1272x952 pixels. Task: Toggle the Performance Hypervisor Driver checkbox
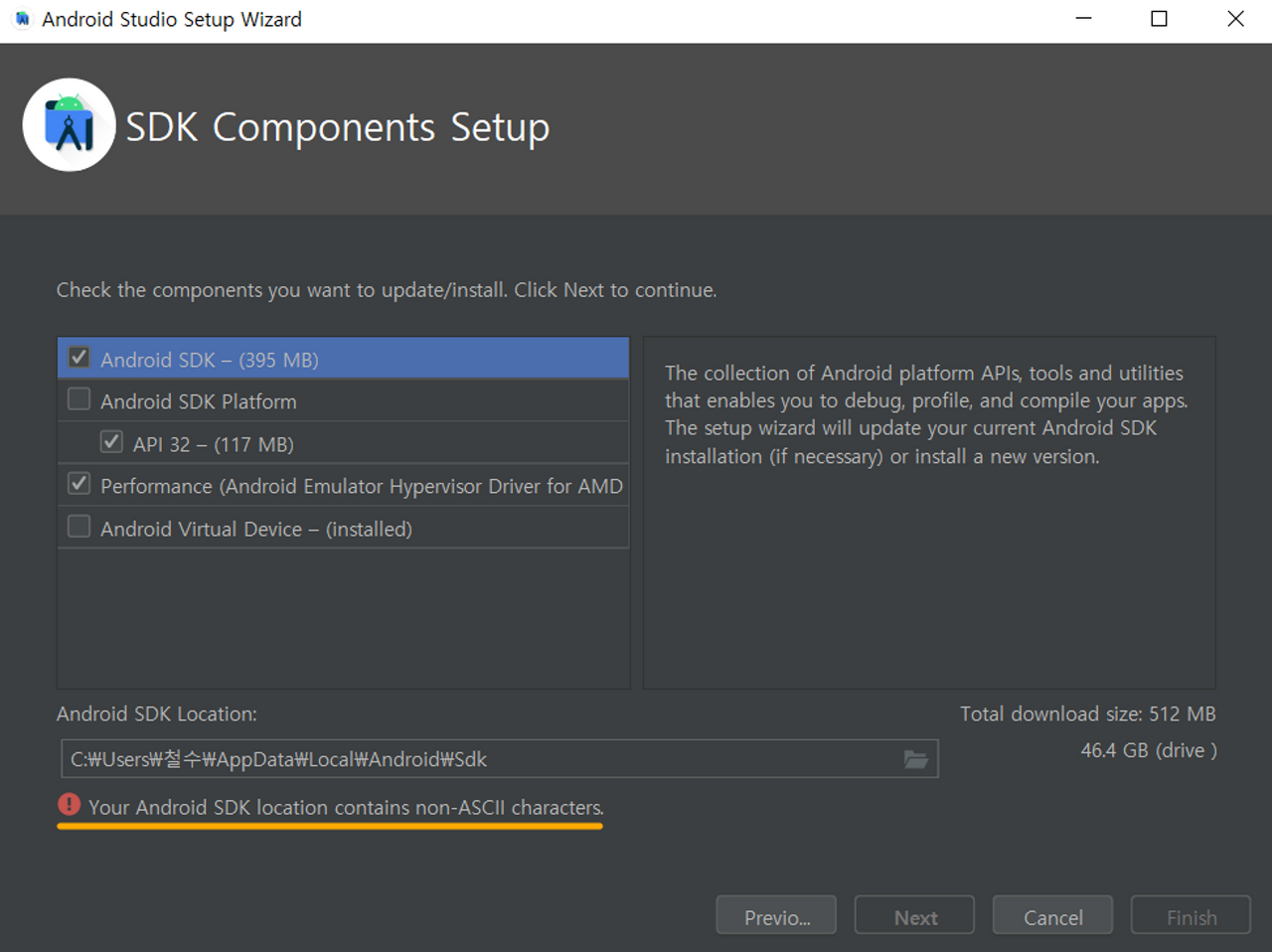pos(79,484)
